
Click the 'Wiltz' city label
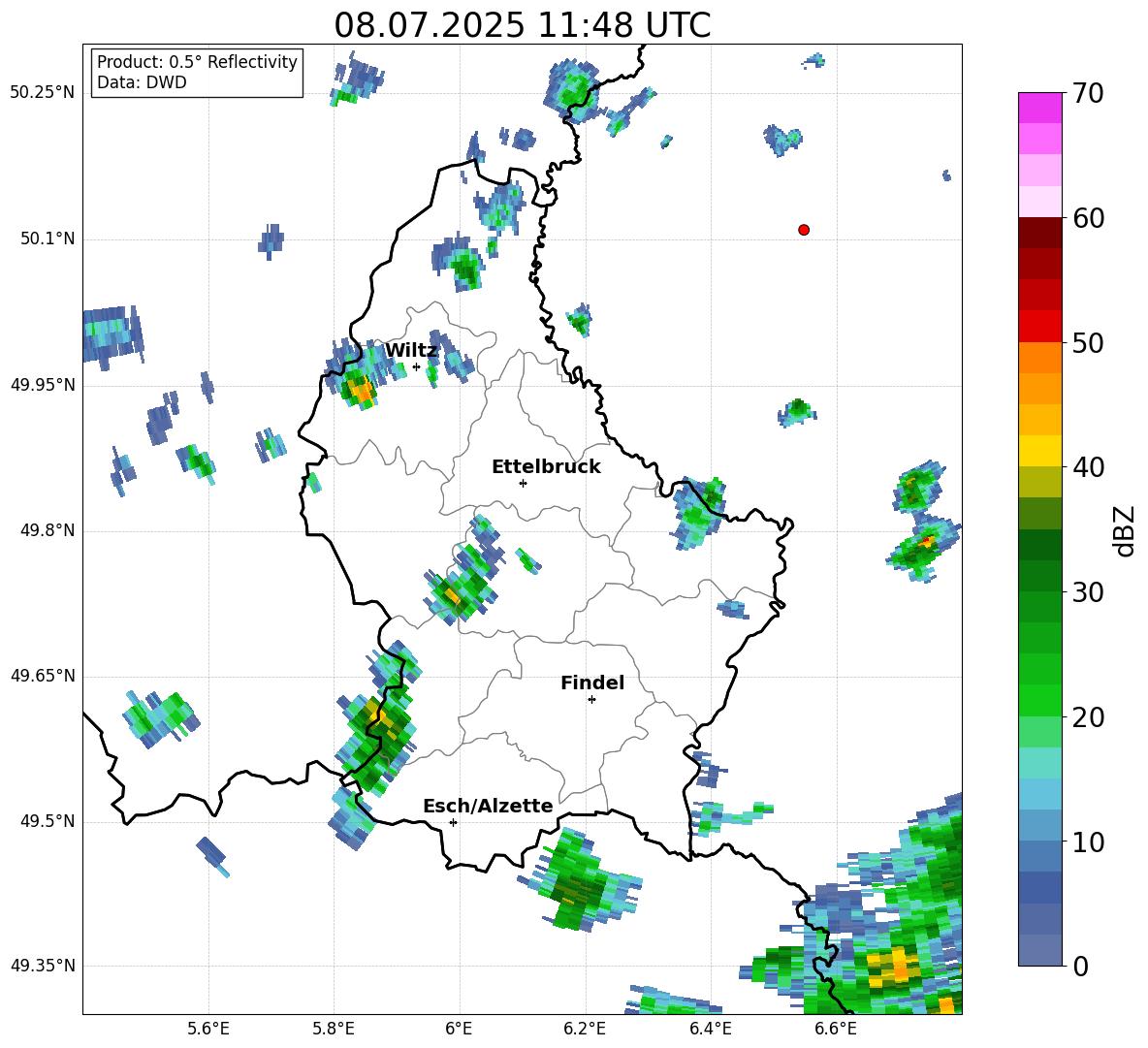click(x=411, y=351)
